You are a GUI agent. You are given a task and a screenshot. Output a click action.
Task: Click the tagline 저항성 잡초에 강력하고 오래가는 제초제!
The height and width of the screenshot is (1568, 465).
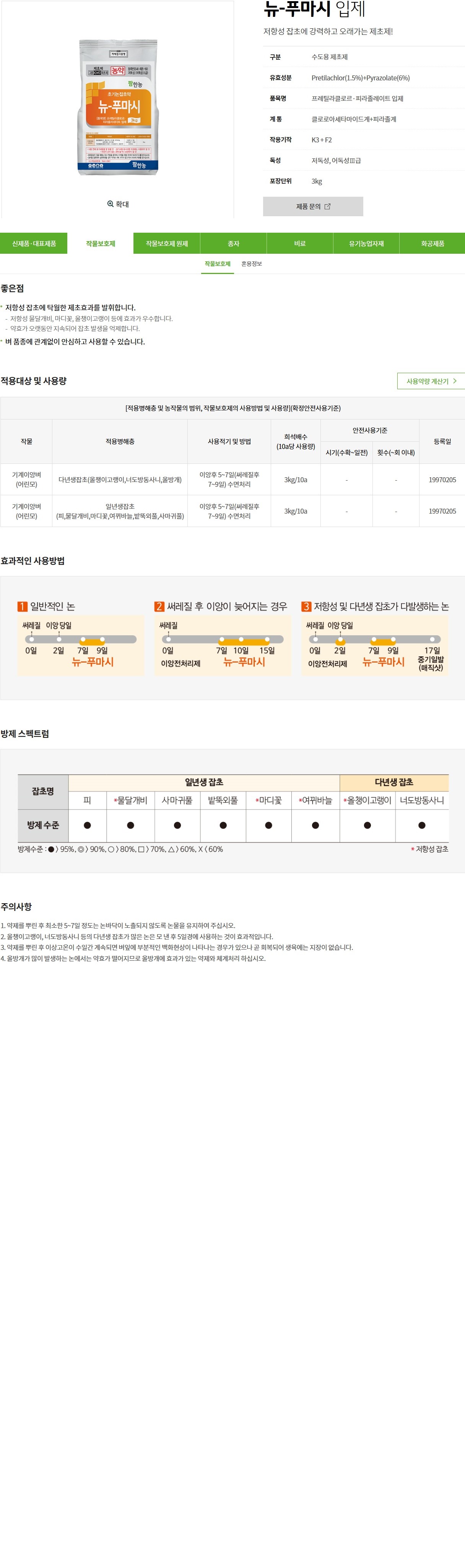[x=328, y=32]
